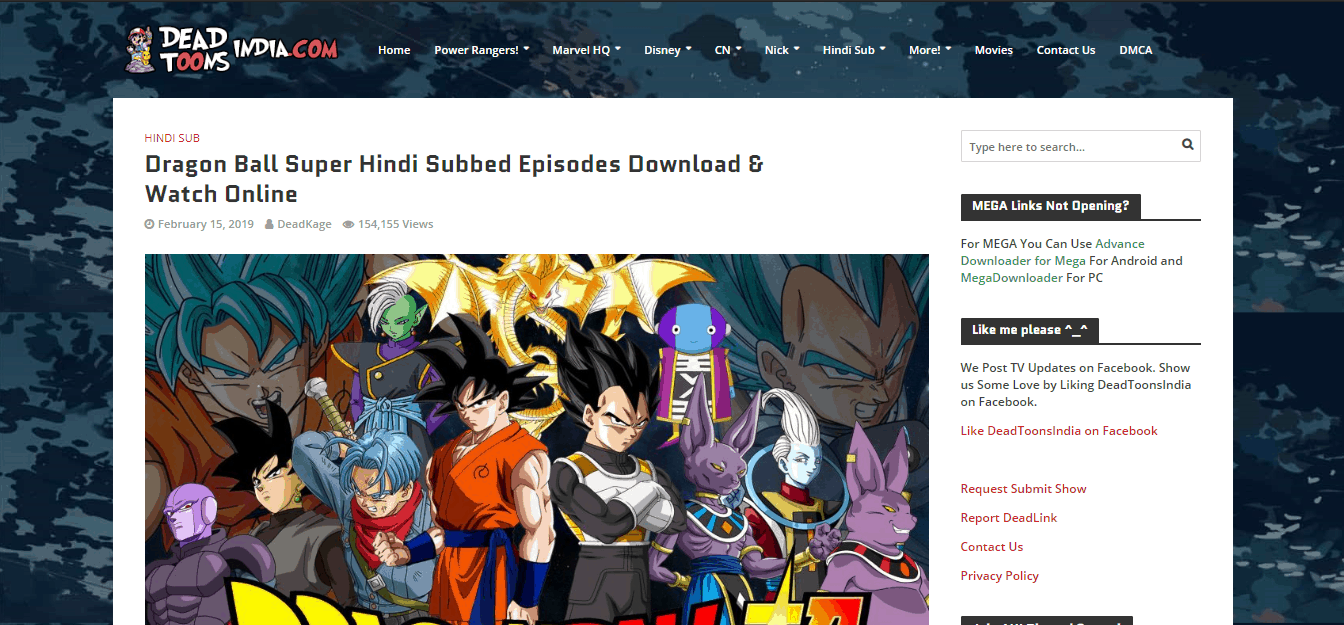Open the Contact Us navigation item
This screenshot has height=625, width=1344.
pos(1066,50)
